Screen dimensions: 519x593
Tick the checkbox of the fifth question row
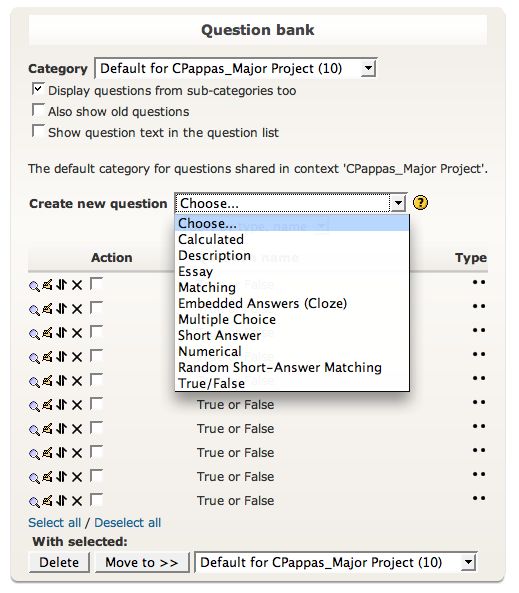[96, 380]
